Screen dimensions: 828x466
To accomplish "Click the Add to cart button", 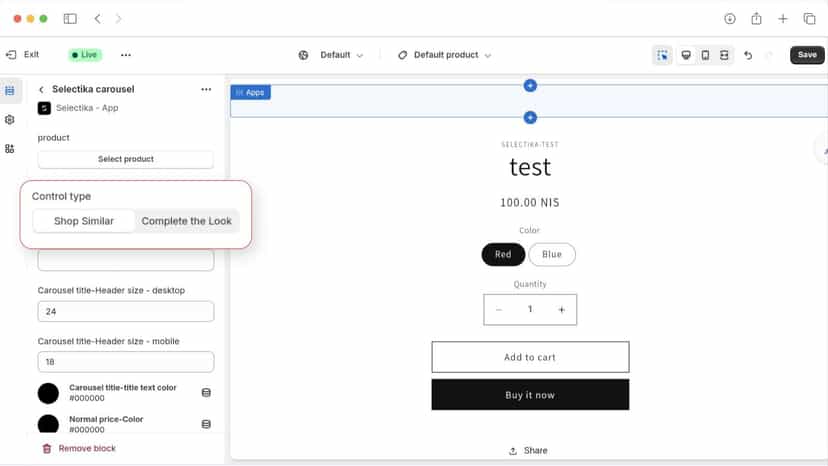I will [x=530, y=357].
